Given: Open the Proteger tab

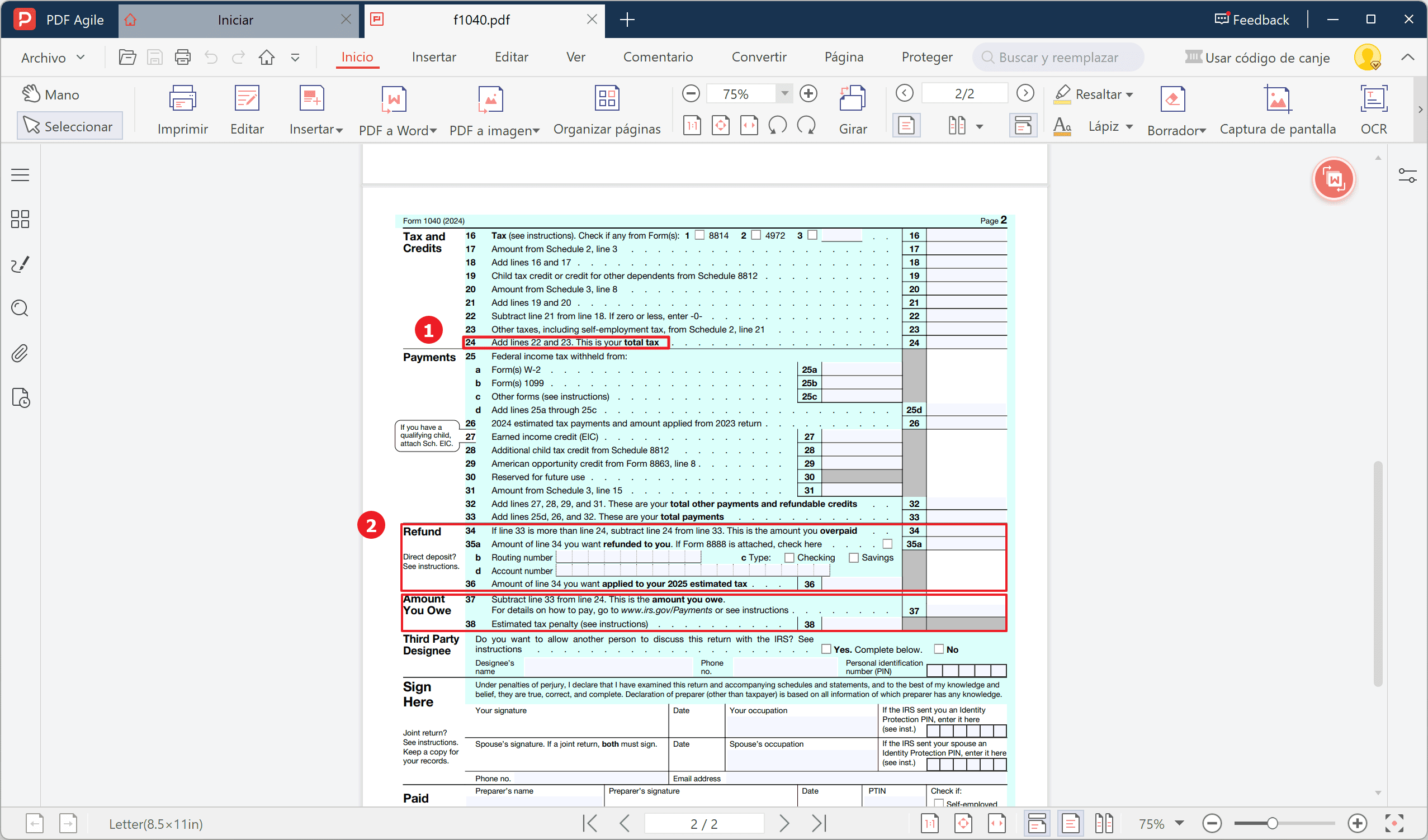Looking at the screenshot, I should tap(926, 57).
